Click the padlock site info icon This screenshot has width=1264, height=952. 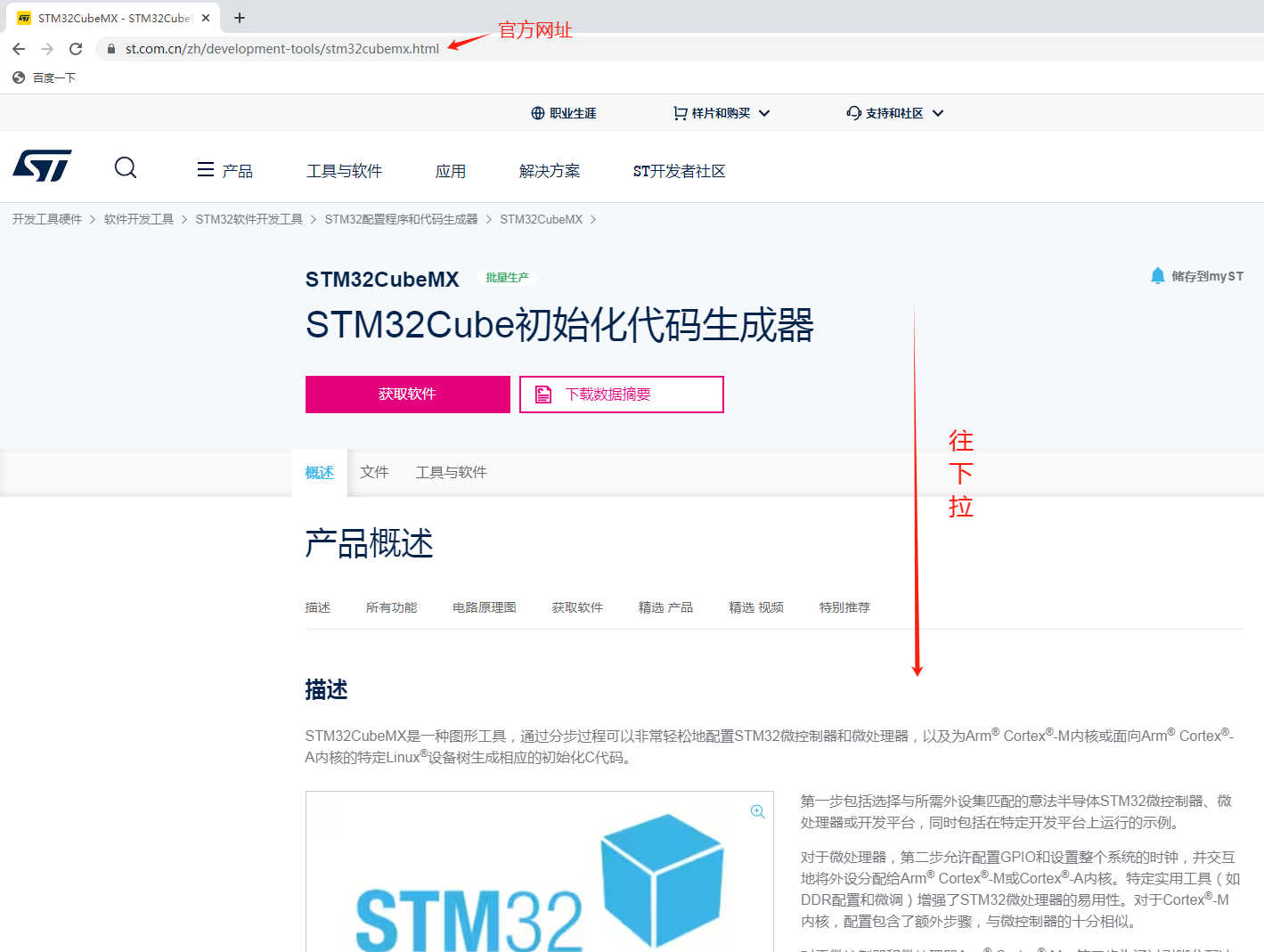tap(111, 49)
